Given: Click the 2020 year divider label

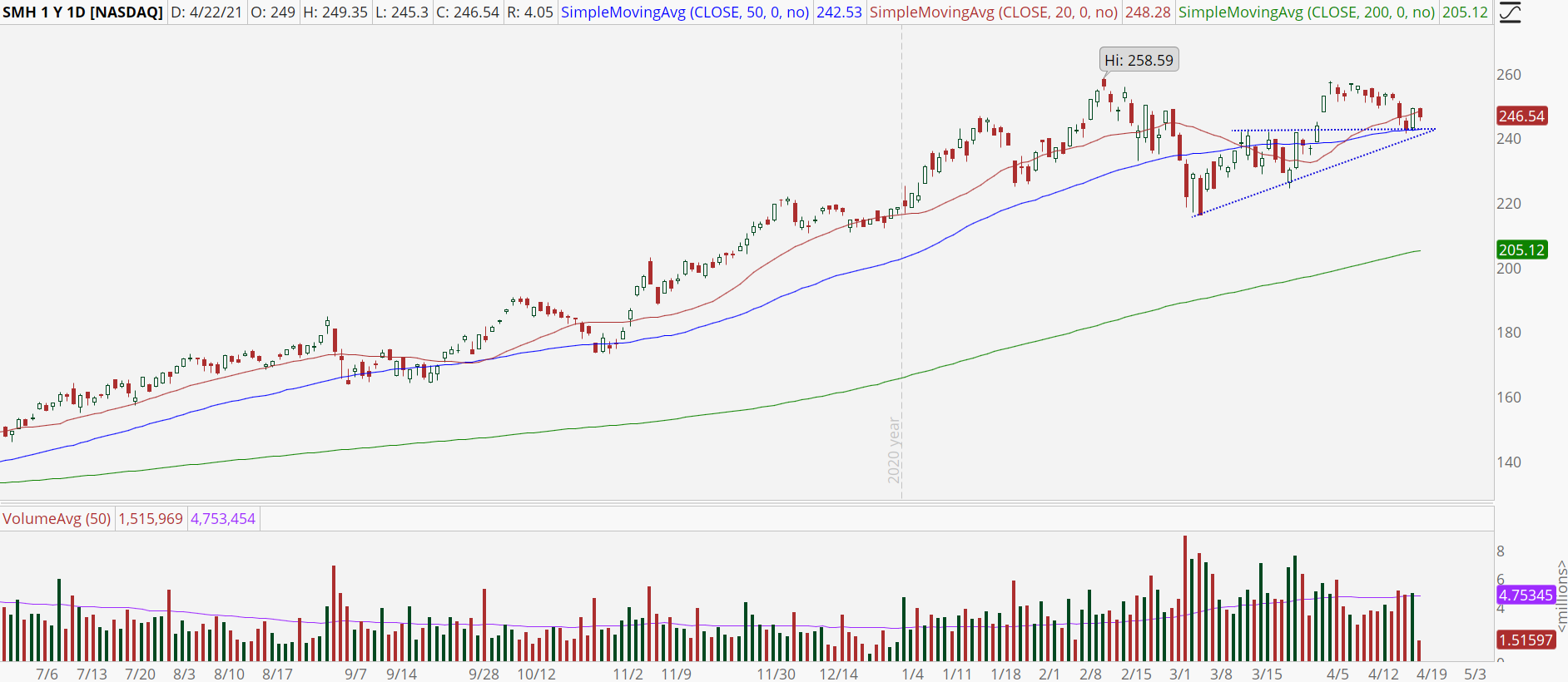Looking at the screenshot, I should click(x=894, y=451).
